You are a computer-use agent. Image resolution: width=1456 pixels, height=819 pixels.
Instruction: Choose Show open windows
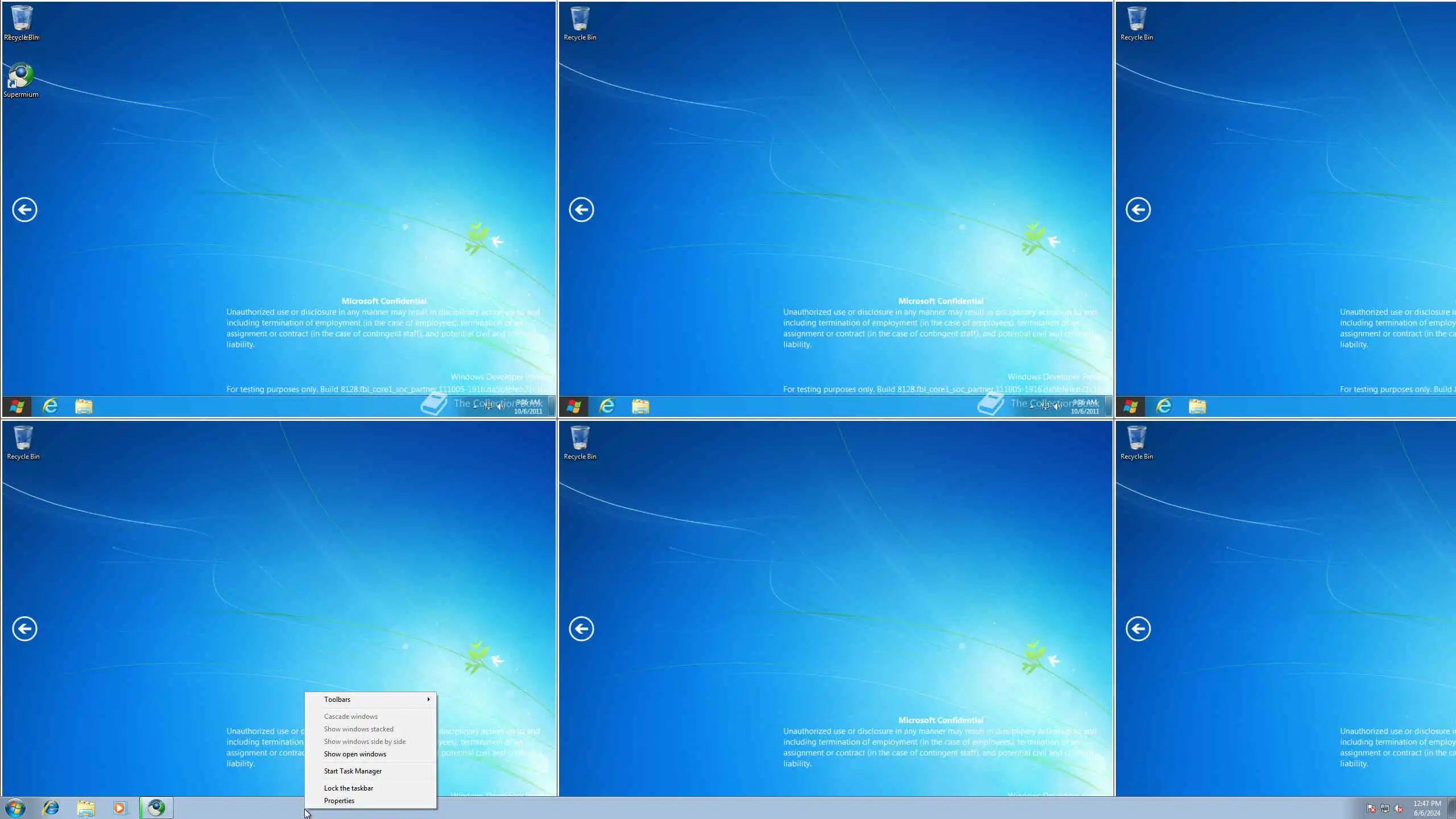355,754
